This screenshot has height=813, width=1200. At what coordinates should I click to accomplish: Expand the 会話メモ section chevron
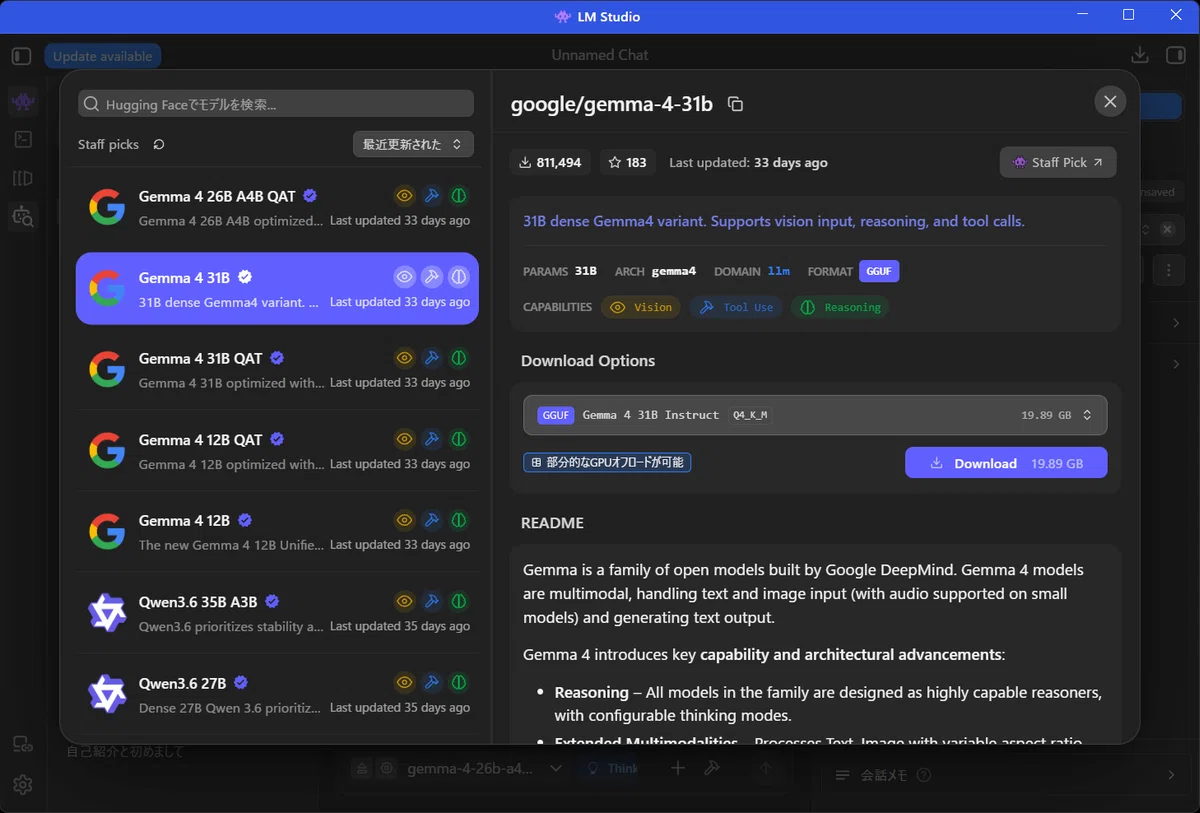1172,775
